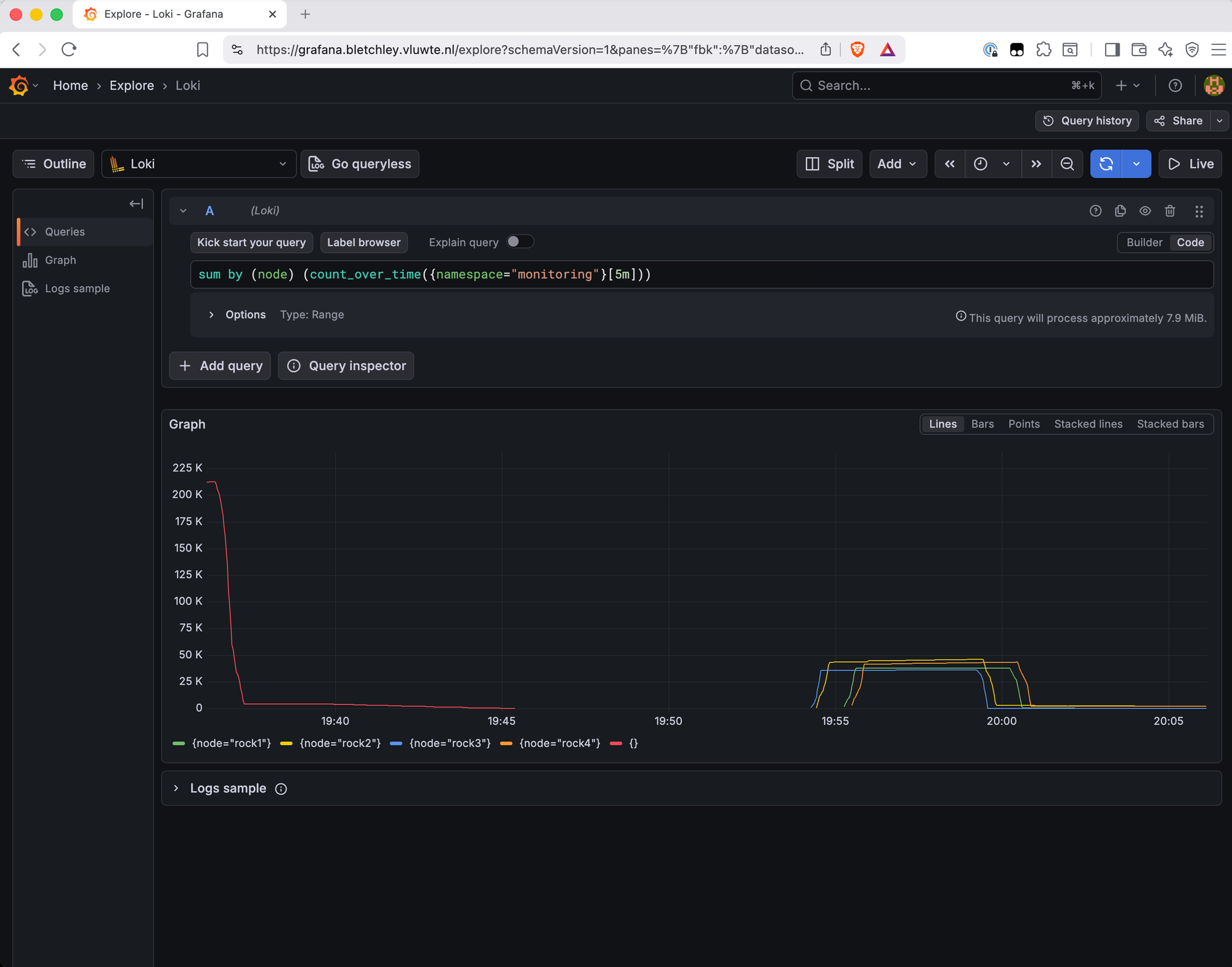
Task: Duplicate query A
Action: click(x=1121, y=211)
